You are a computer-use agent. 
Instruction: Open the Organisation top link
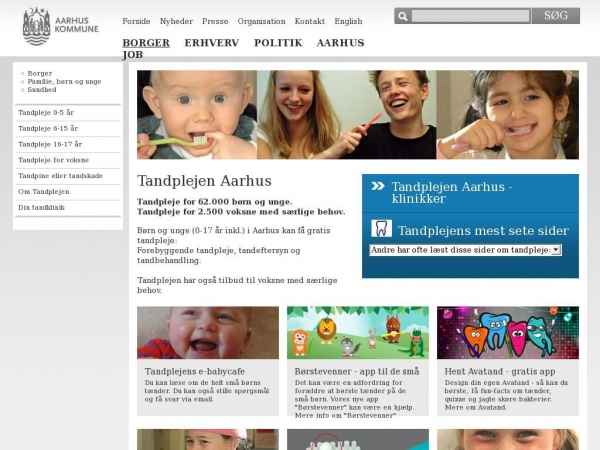pos(261,21)
